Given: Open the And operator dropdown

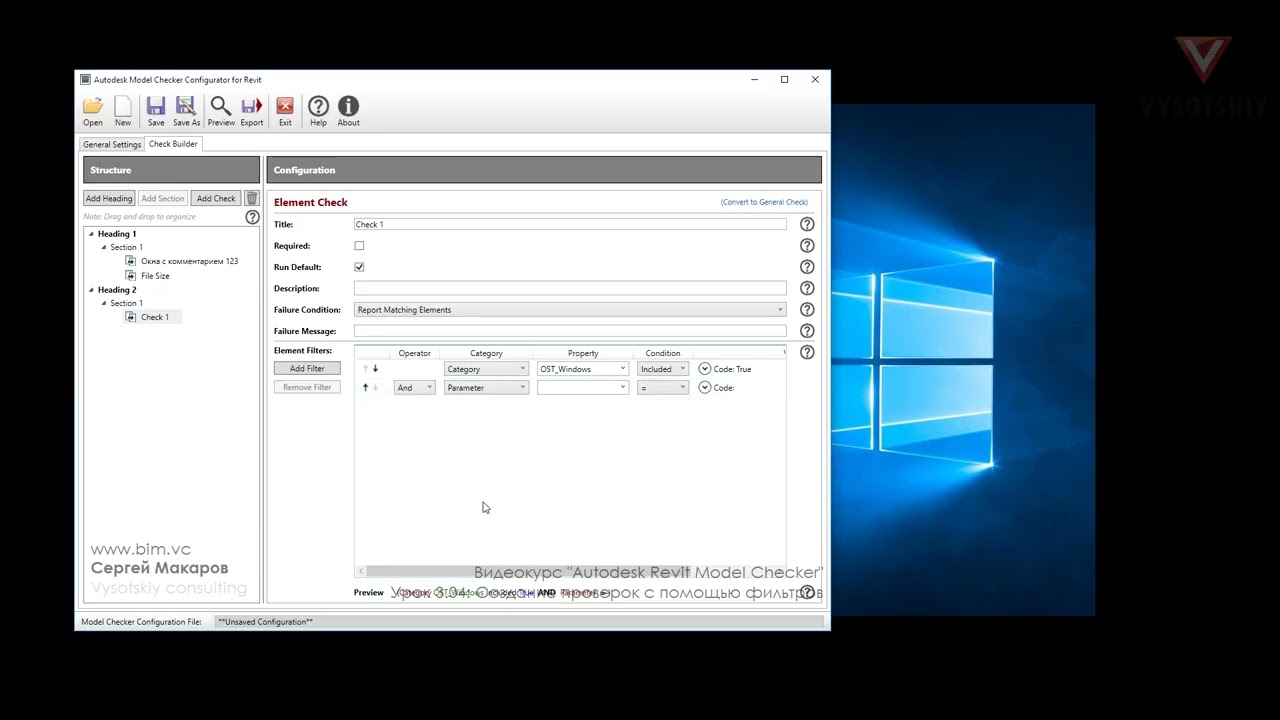Looking at the screenshot, I should pos(415,388).
